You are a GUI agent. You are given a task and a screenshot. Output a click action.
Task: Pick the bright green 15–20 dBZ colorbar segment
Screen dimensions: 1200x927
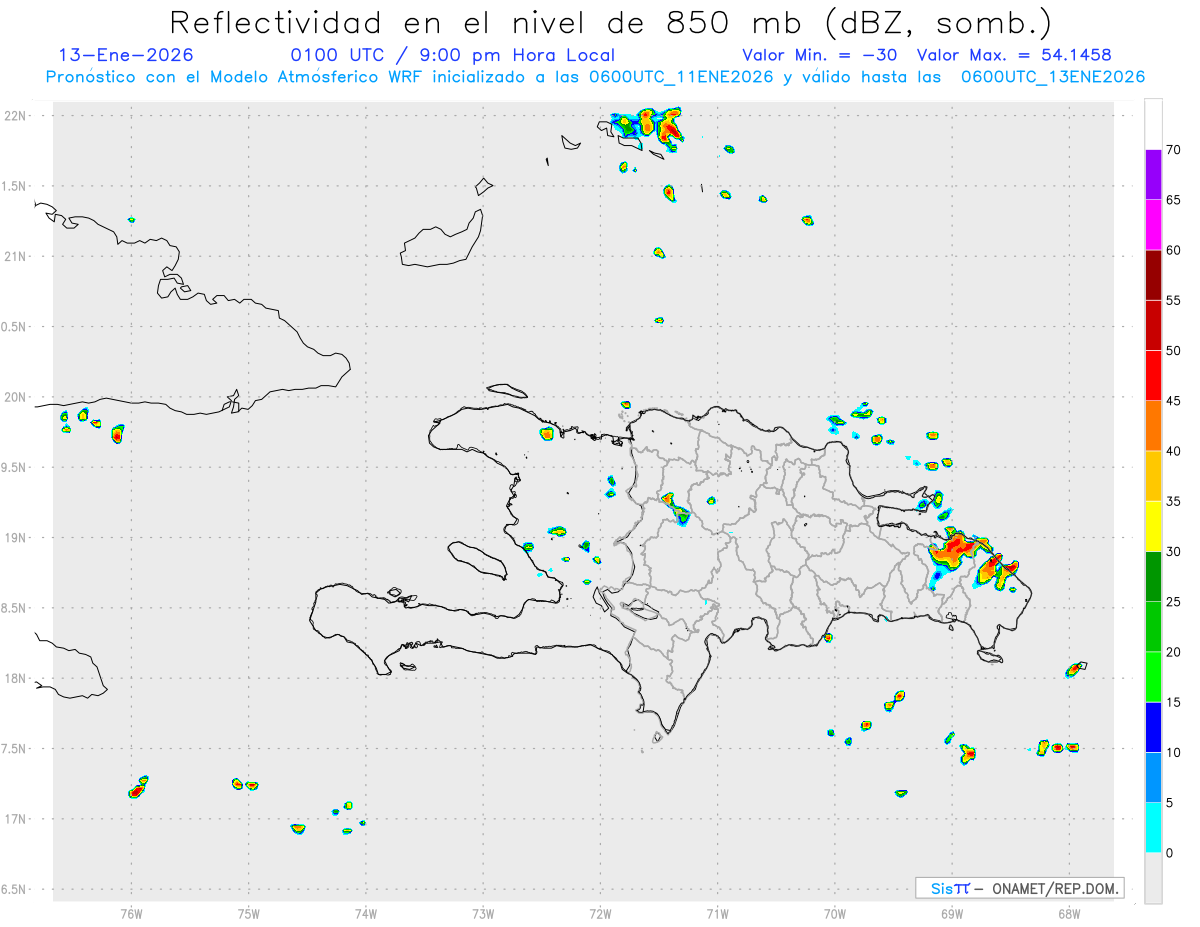1153,677
